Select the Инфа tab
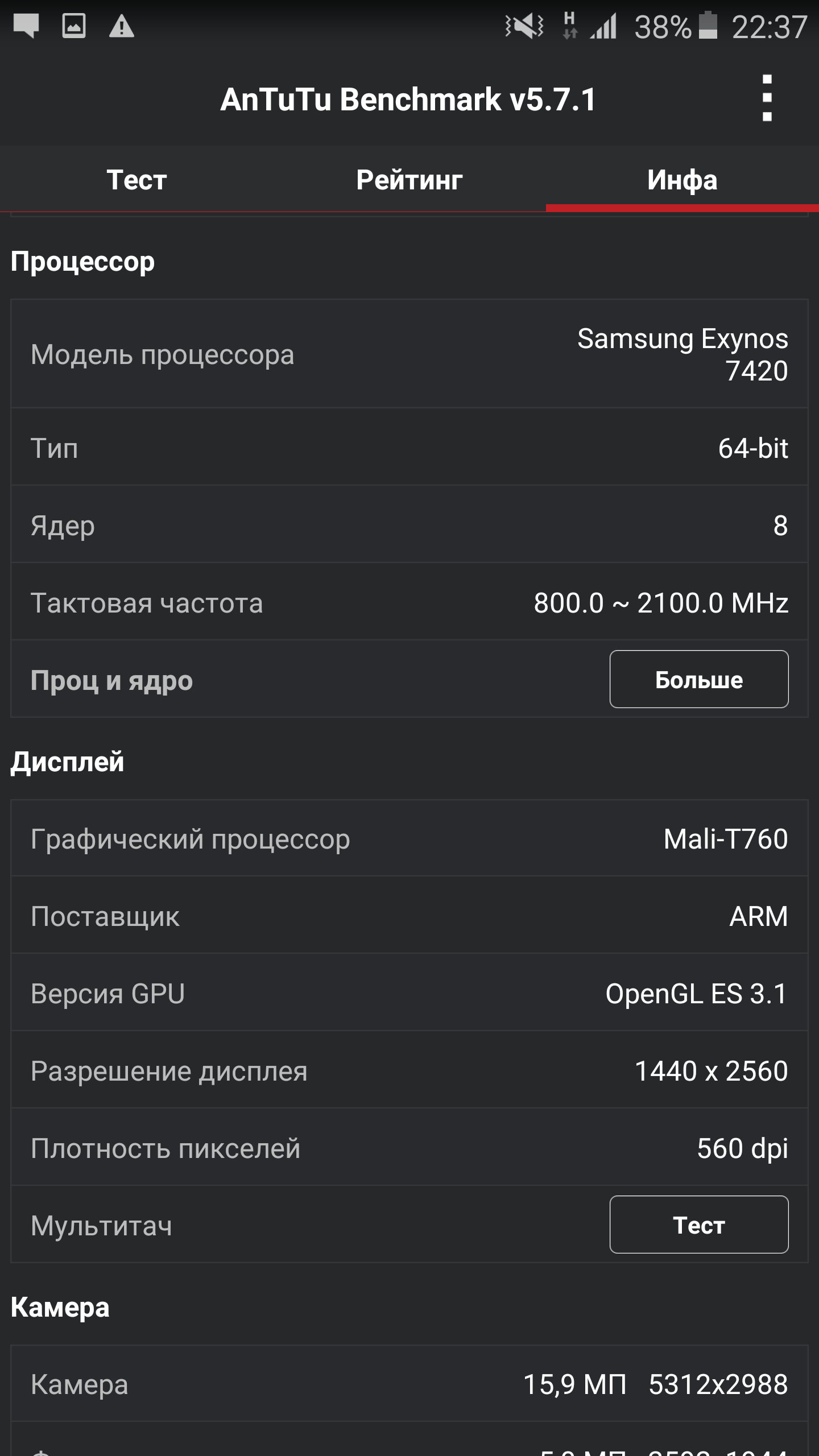The image size is (819, 1456). pyautogui.click(x=682, y=180)
